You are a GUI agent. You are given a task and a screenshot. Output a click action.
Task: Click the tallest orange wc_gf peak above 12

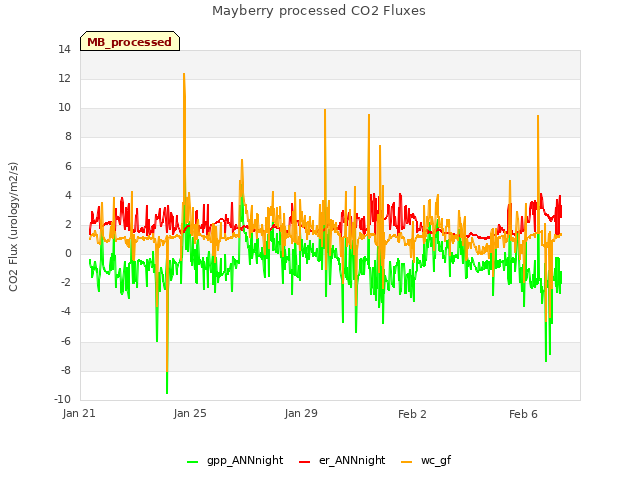pos(184,75)
